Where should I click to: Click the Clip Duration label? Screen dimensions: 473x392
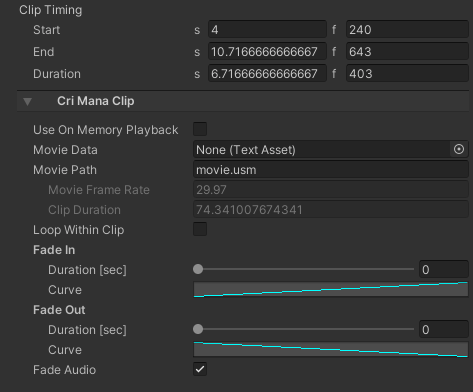[x=84, y=210]
